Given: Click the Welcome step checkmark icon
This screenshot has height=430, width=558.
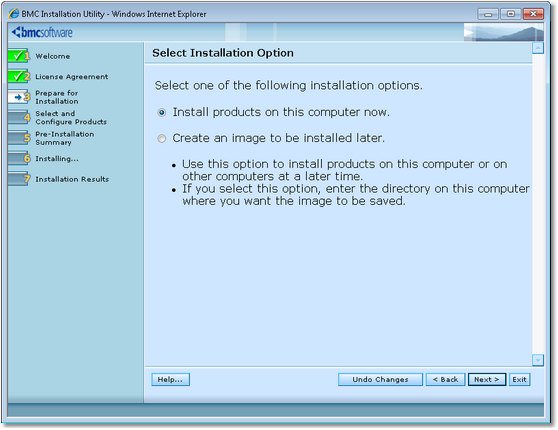Looking at the screenshot, I should coord(19,56).
